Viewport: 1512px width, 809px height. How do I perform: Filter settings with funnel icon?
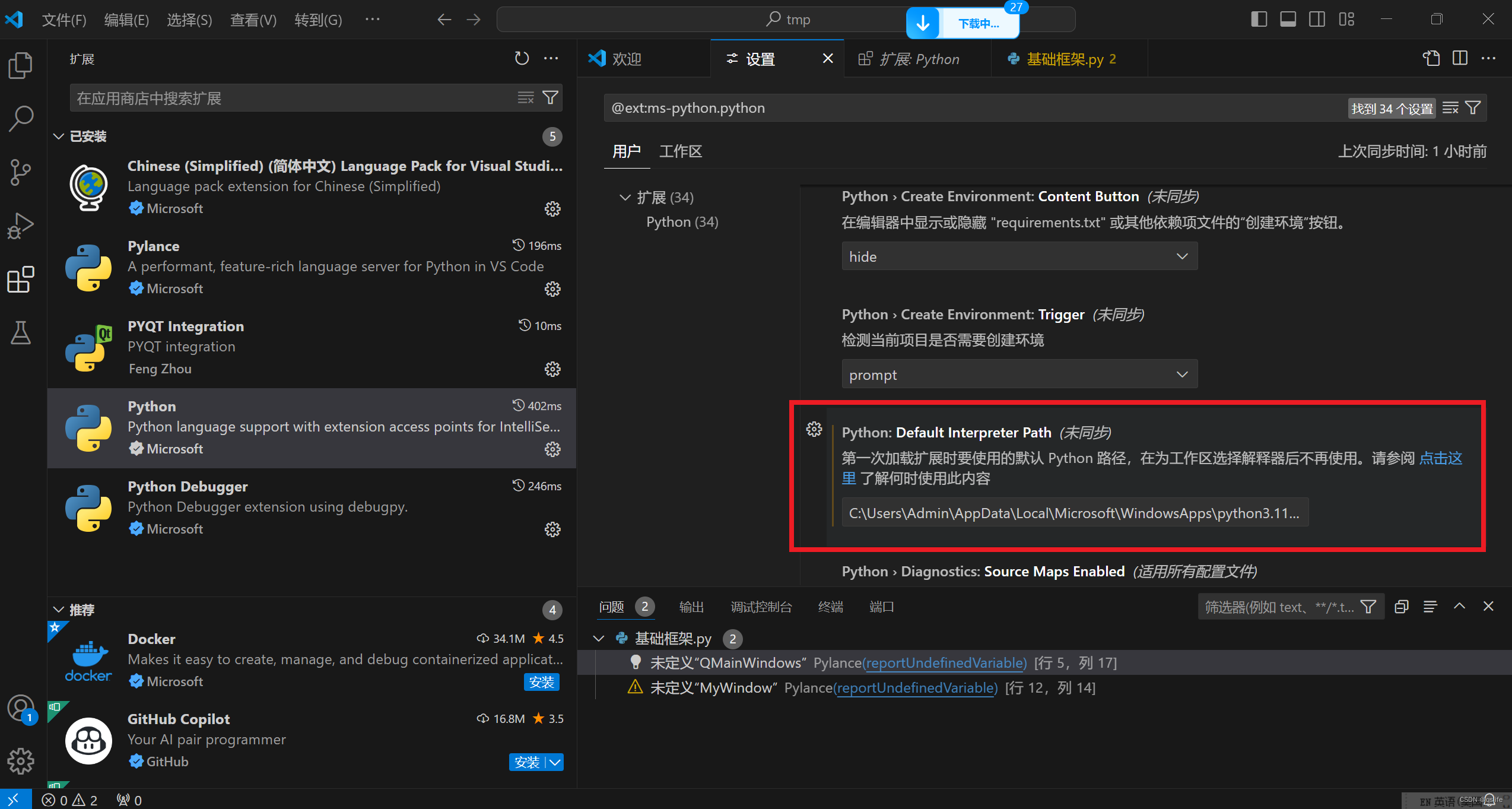coord(1473,108)
